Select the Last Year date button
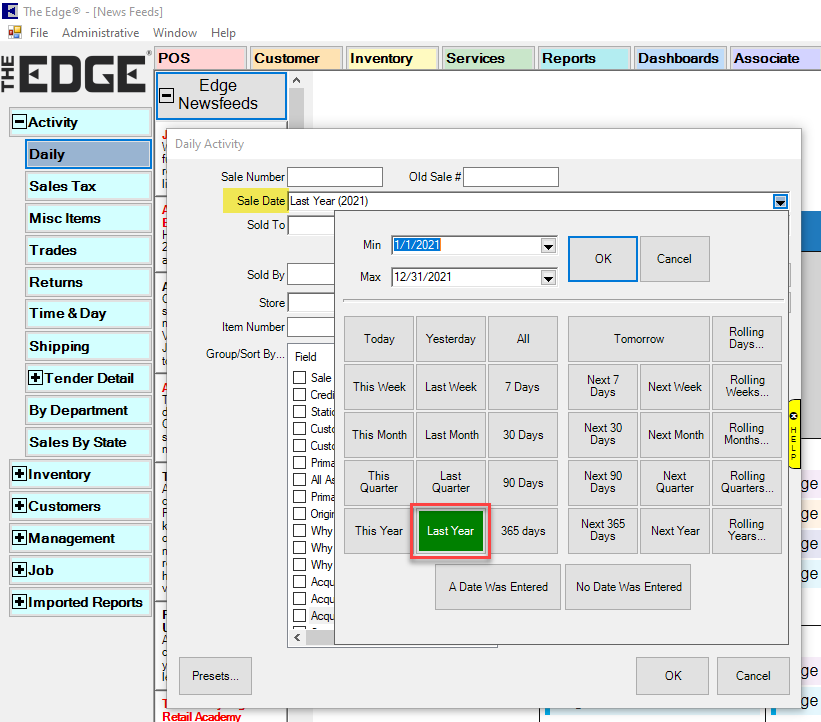Image resolution: width=821 pixels, height=722 pixels. point(450,531)
